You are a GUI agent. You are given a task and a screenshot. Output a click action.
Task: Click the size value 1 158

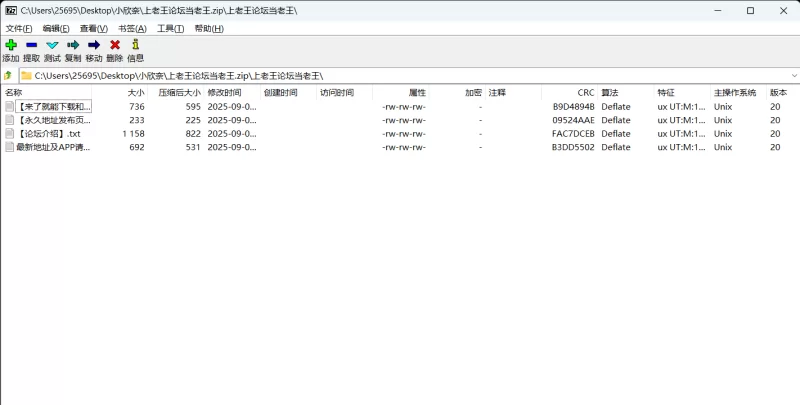coord(133,134)
